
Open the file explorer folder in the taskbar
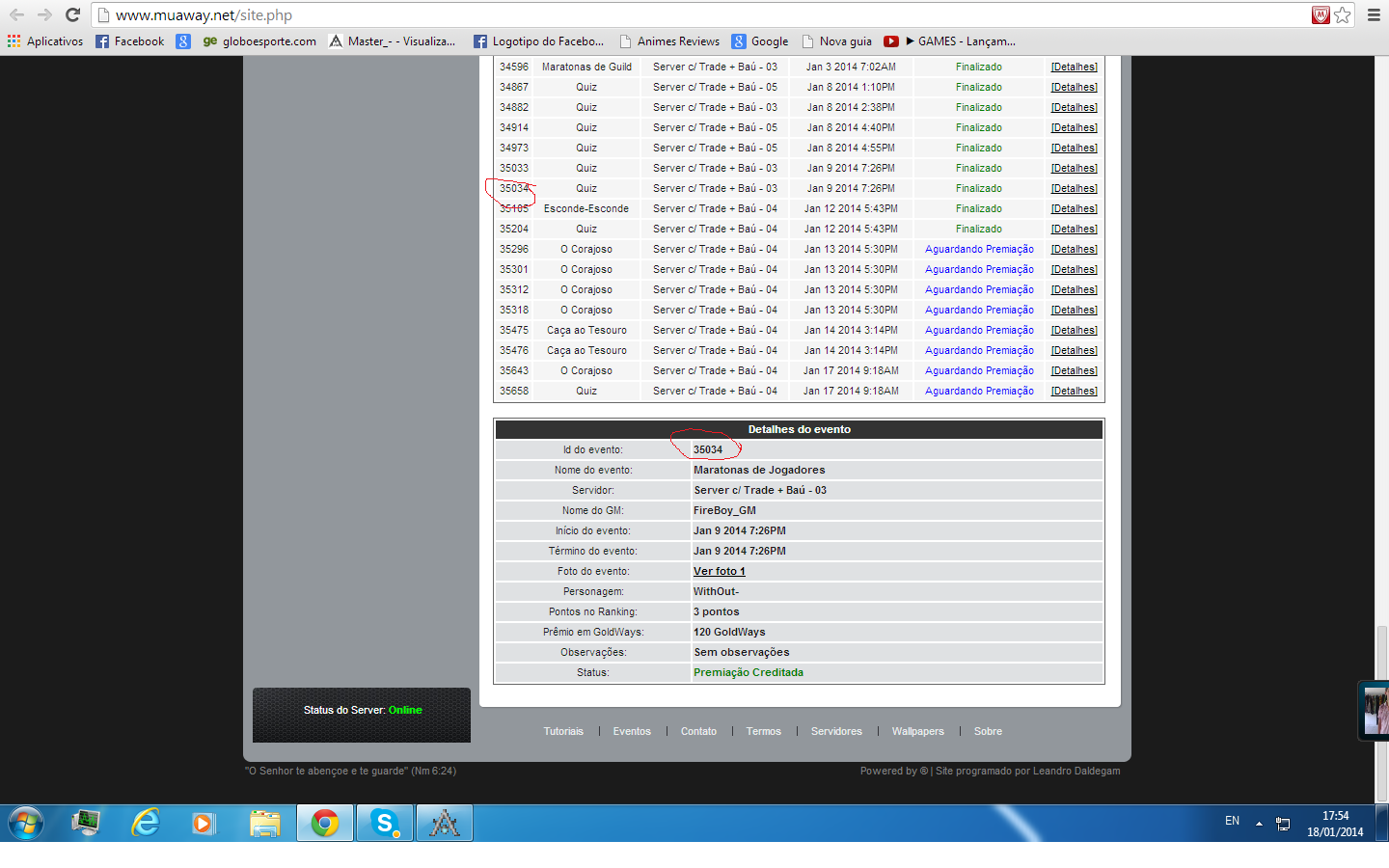264,824
